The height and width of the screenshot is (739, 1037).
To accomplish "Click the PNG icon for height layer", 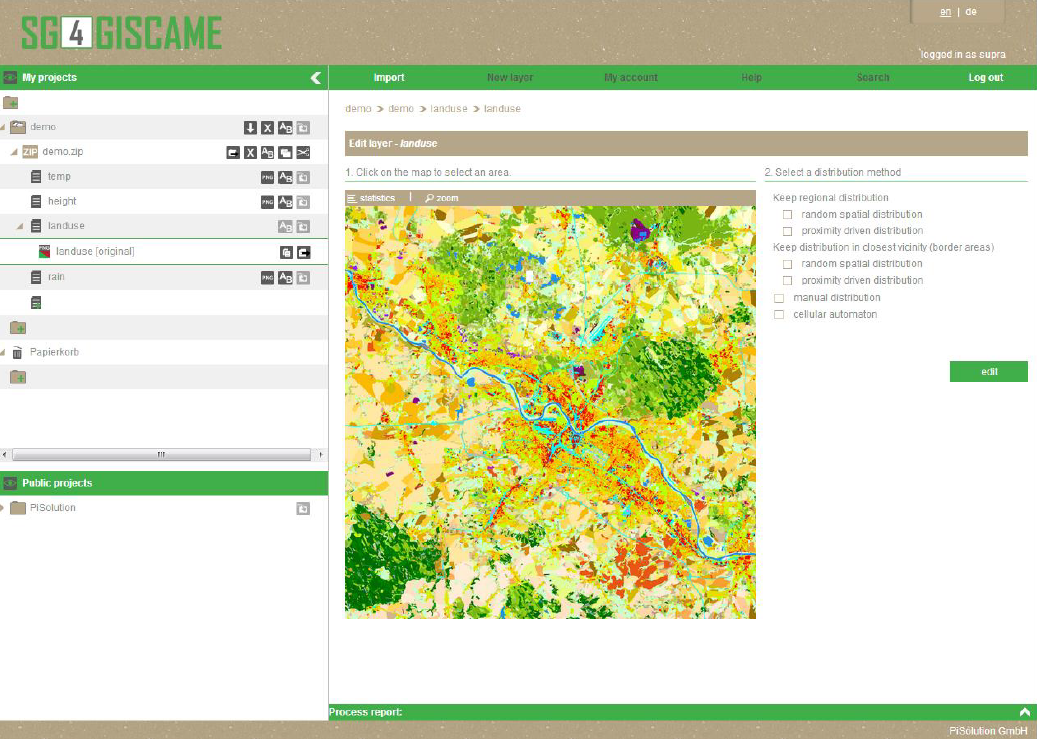I will click(267, 202).
